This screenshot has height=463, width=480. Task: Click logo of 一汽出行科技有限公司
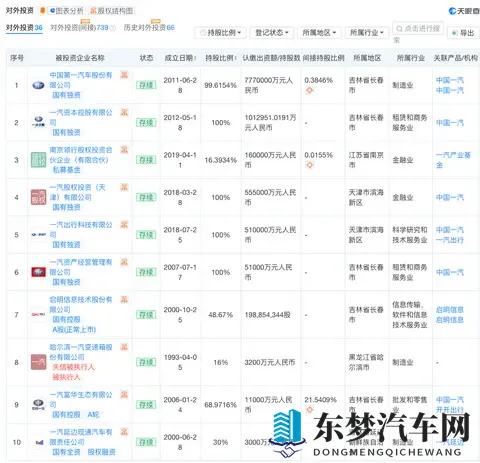(x=38, y=235)
